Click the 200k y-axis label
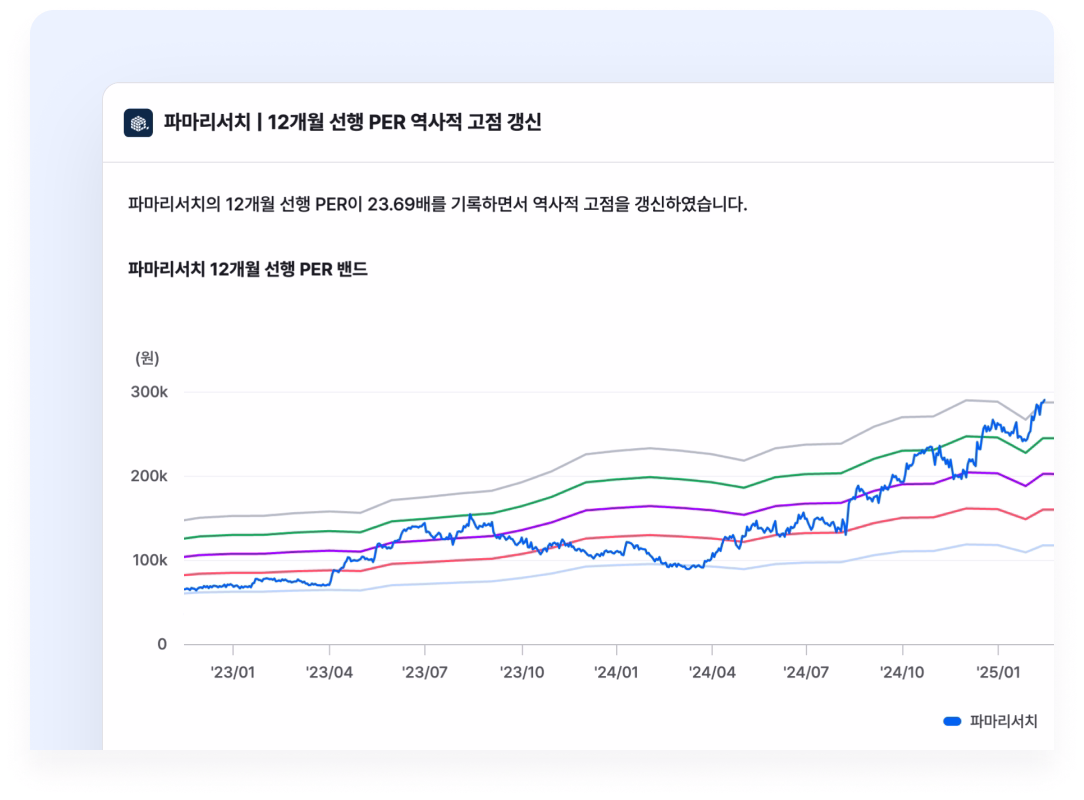The width and height of the screenshot is (1084, 800). point(149,476)
